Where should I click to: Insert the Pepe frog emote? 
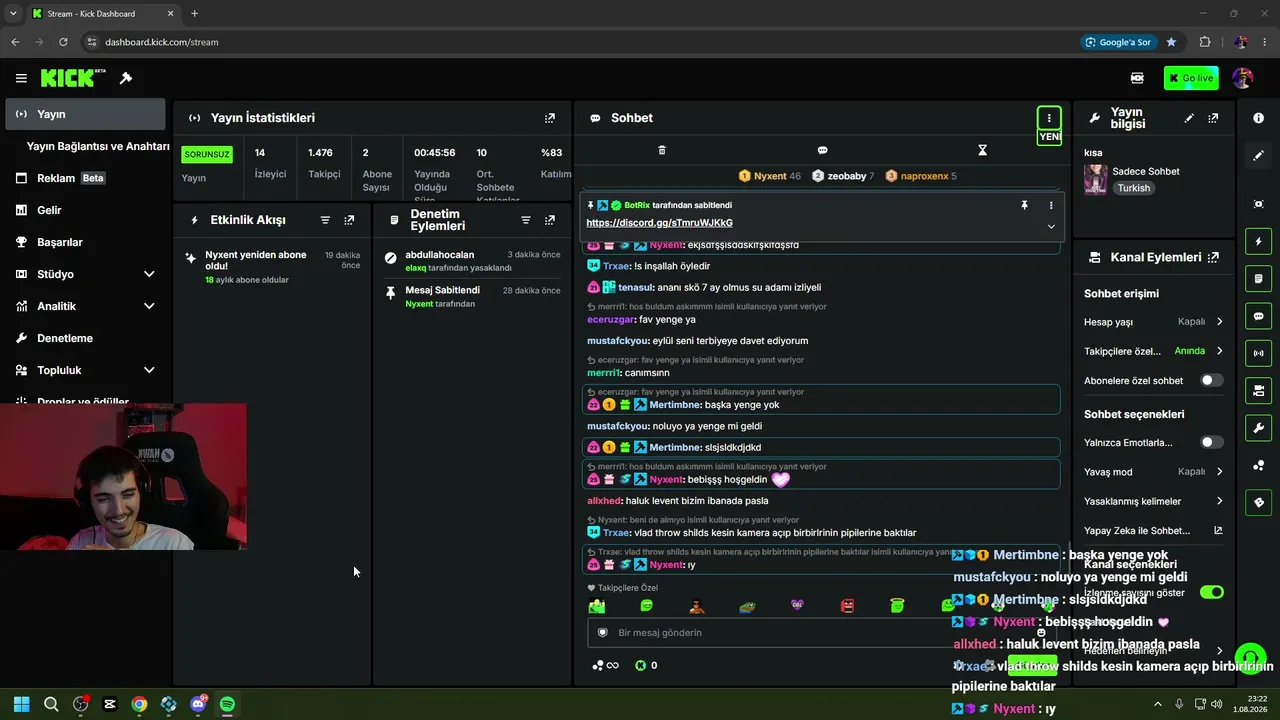(x=747, y=606)
